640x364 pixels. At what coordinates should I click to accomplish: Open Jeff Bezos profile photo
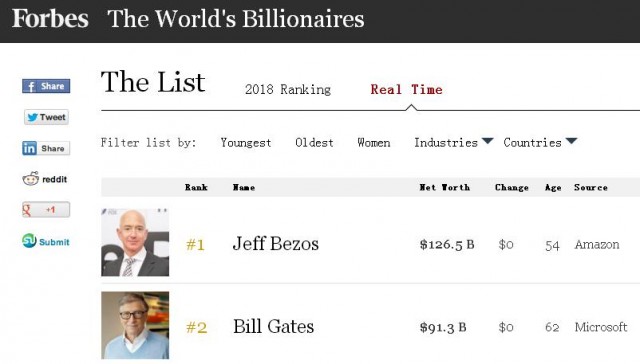click(x=135, y=242)
